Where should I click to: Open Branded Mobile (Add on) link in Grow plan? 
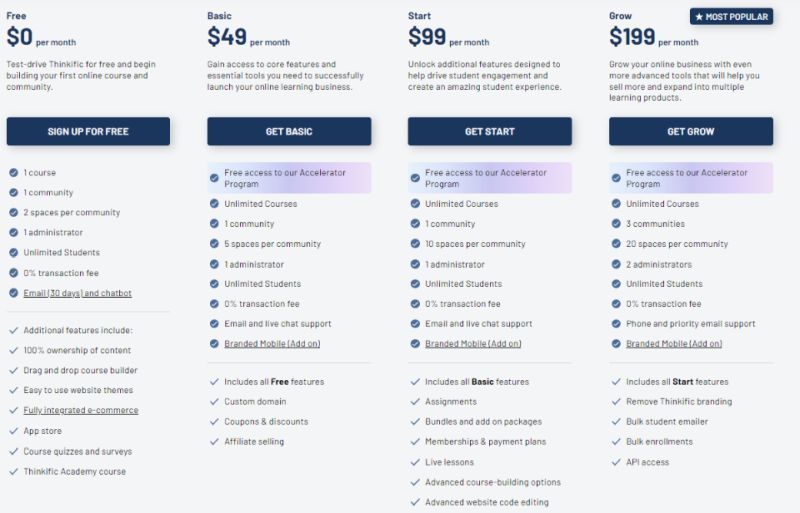tap(674, 344)
